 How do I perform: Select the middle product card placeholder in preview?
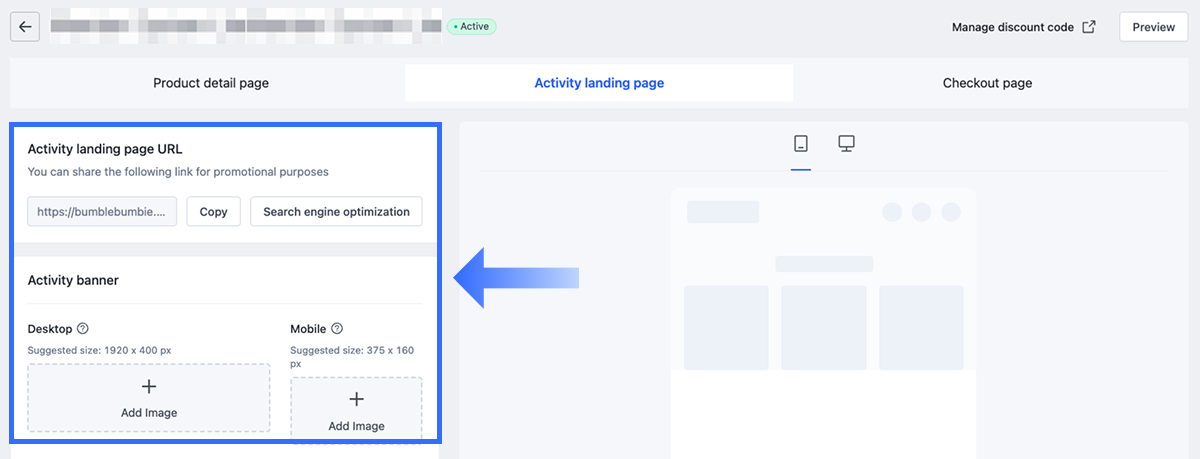point(823,327)
